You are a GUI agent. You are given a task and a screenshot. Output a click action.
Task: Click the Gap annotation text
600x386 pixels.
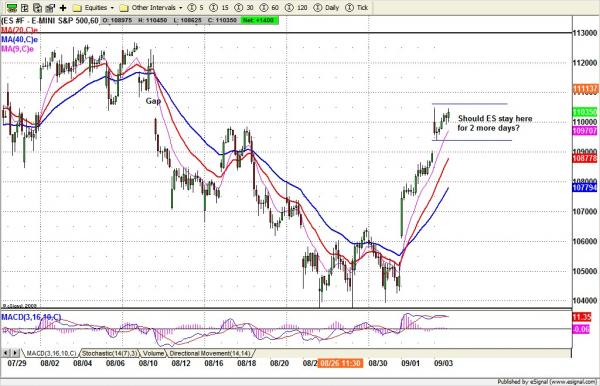(x=153, y=101)
